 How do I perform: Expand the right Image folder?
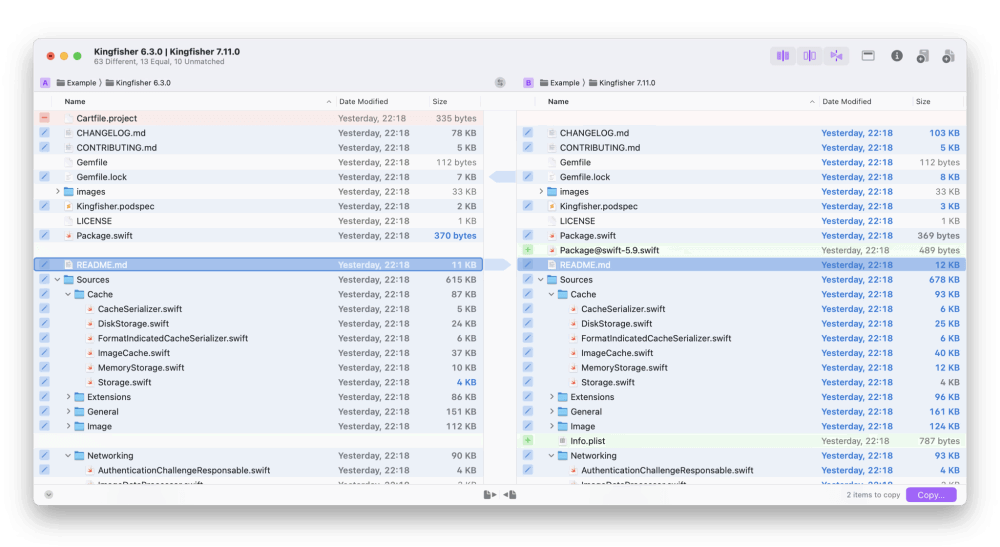coord(552,426)
